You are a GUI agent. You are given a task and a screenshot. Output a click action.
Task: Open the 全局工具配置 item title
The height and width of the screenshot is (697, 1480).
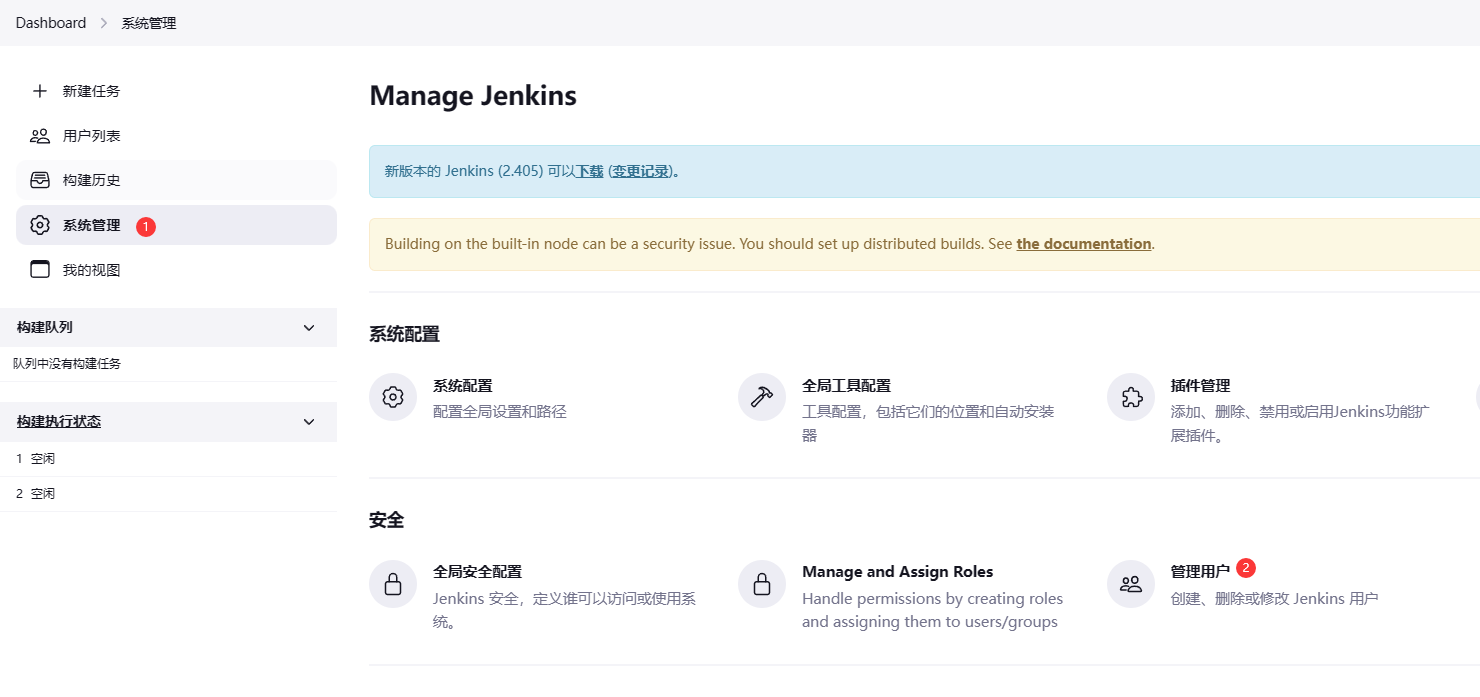coord(846,386)
